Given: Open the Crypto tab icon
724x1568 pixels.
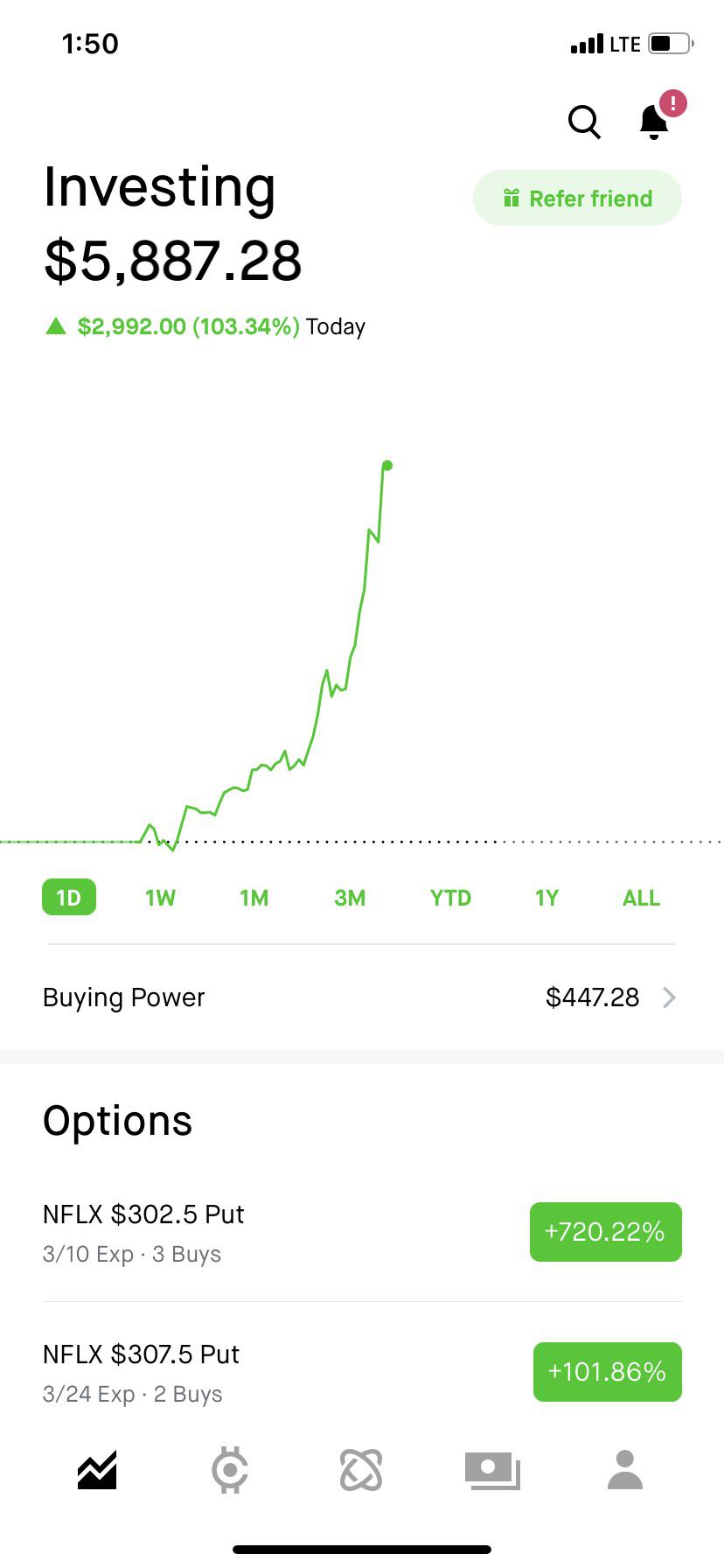Looking at the screenshot, I should (x=230, y=1470).
